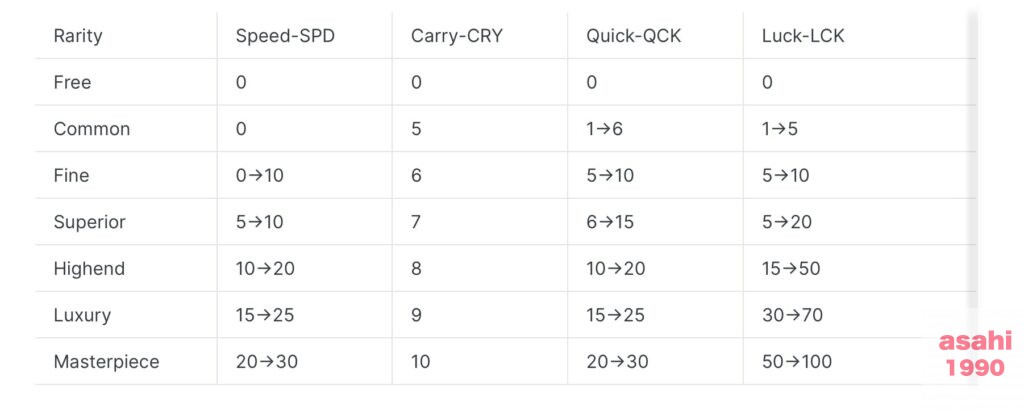The width and height of the screenshot is (1024, 410).
Task: Select the Common quick value 1→6
Action: point(604,129)
